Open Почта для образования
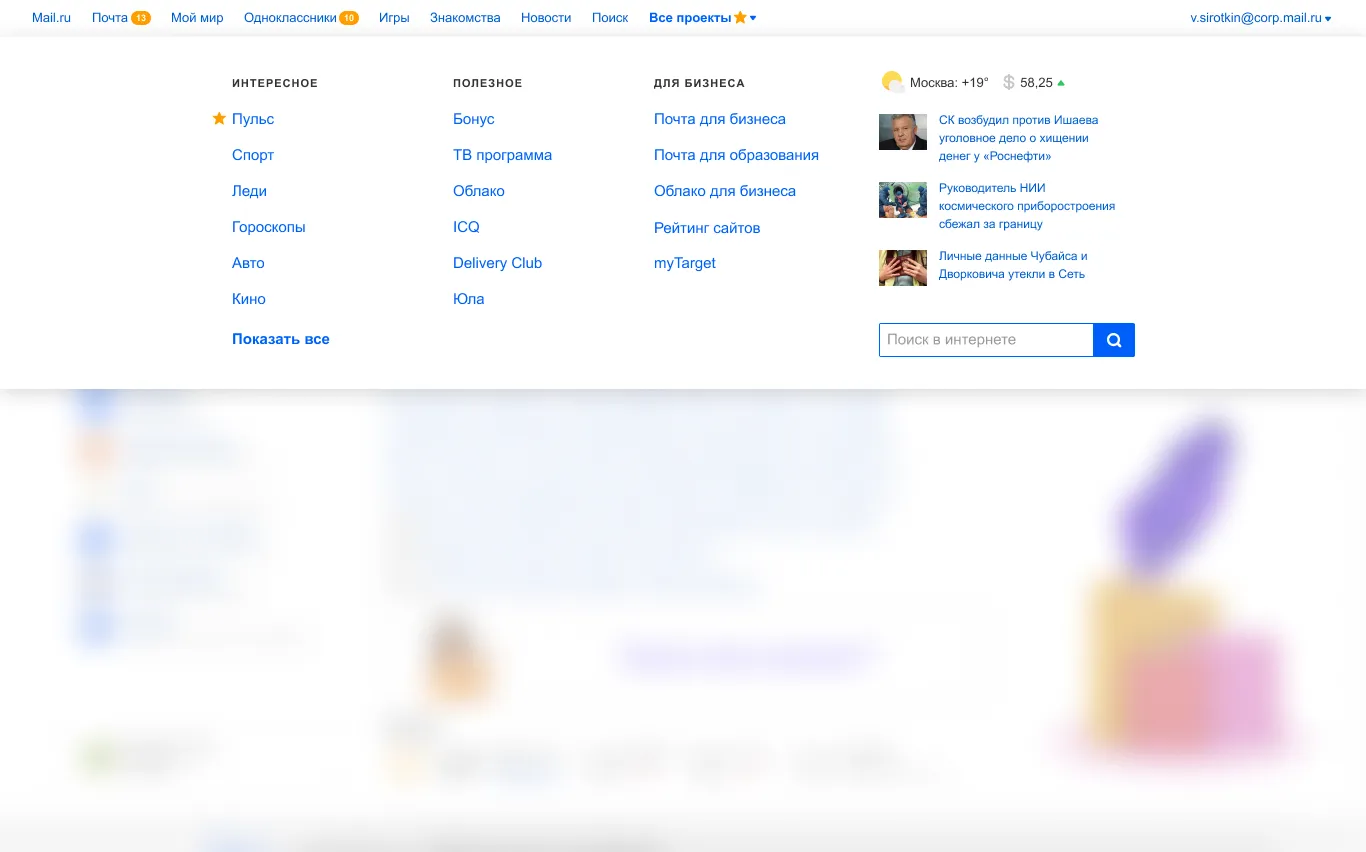 [x=736, y=155]
